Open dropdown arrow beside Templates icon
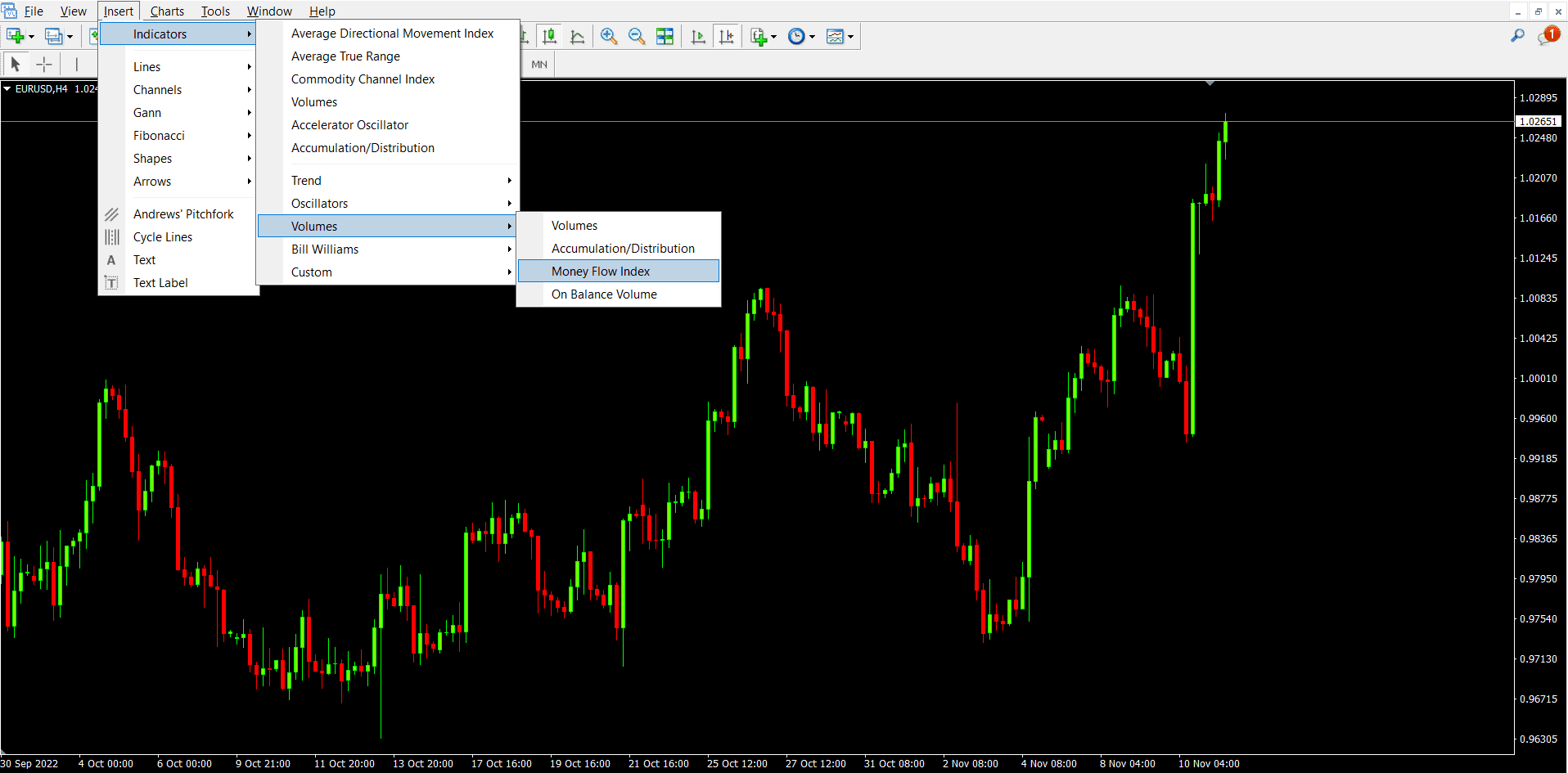This screenshot has height=773, width=1568. (x=850, y=37)
